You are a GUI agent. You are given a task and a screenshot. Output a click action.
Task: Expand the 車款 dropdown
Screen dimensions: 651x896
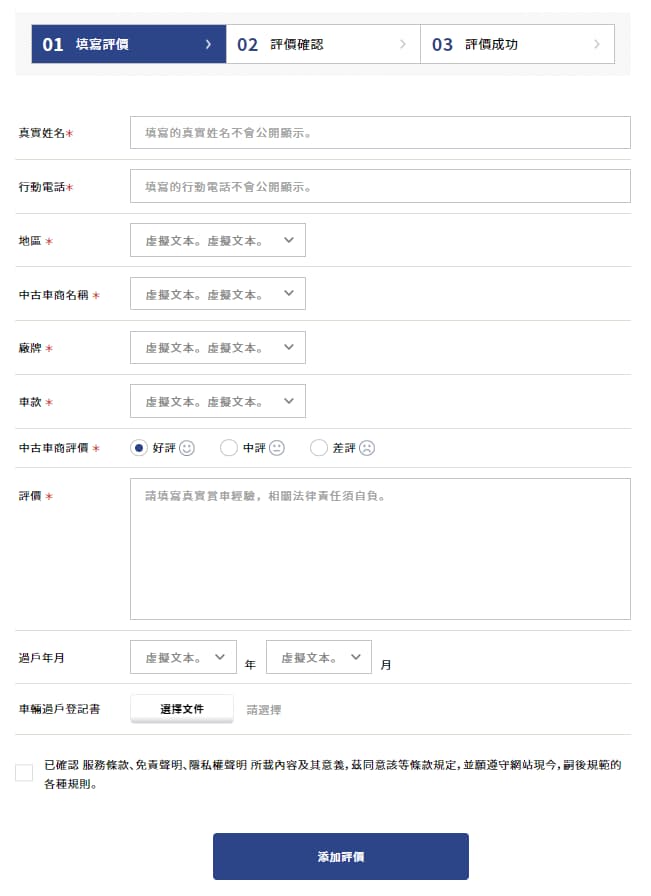[218, 401]
